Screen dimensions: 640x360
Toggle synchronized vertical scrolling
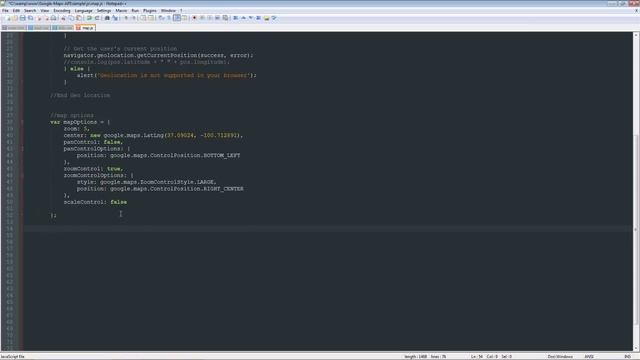pos(143,18)
